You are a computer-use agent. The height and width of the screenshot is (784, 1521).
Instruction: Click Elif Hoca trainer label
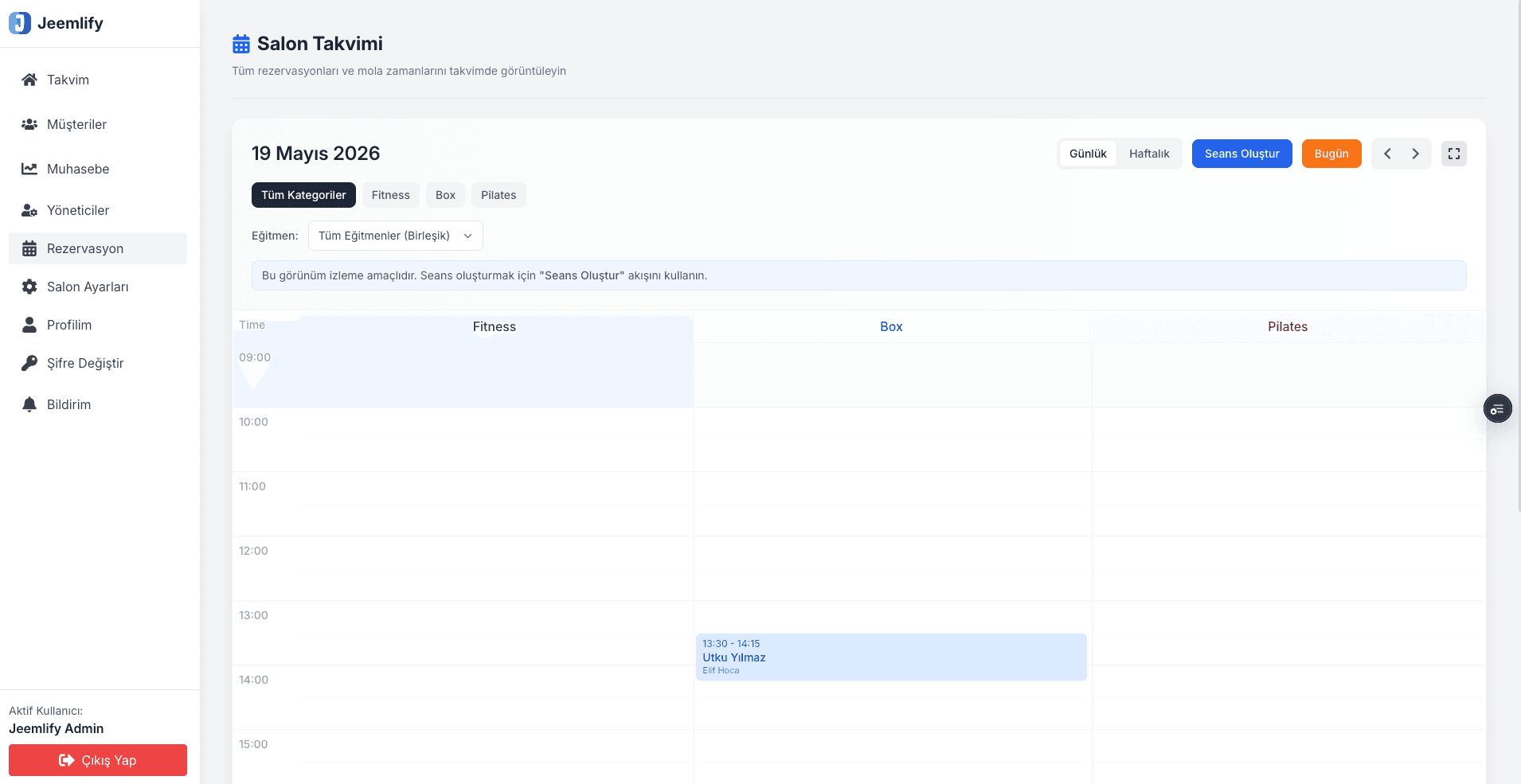(721, 670)
